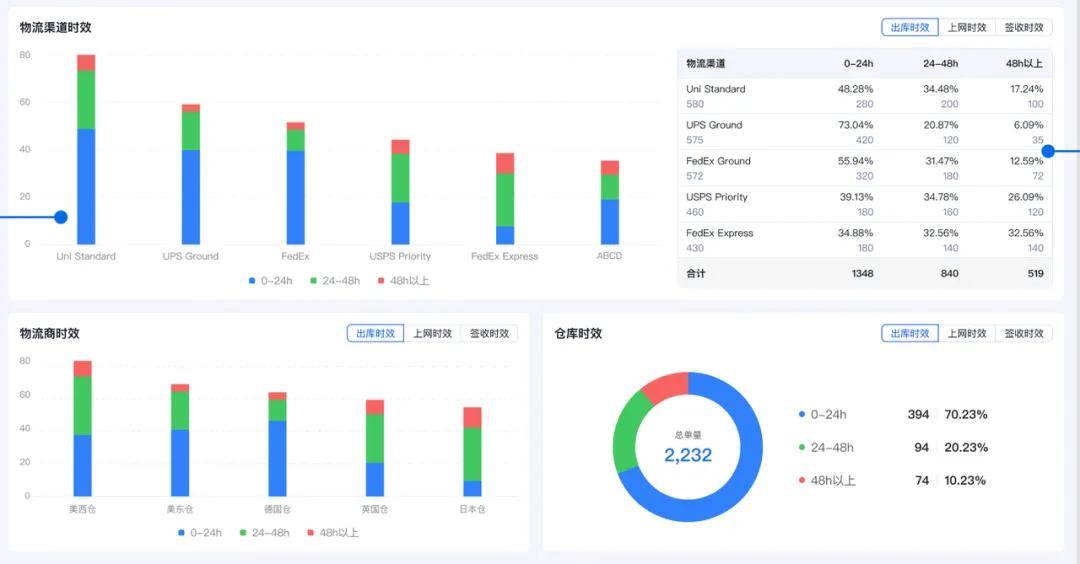Click the 日本仓 x-axis label

pos(472,510)
